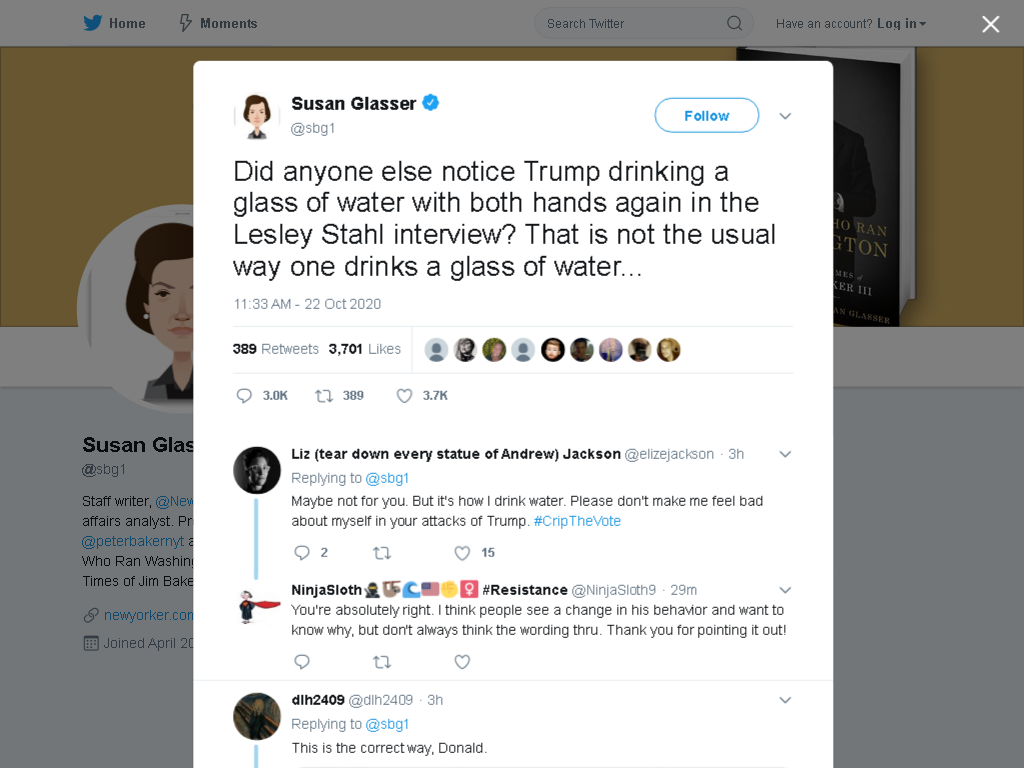
Task: Retweet Liz Jackson's reply
Action: (x=381, y=553)
